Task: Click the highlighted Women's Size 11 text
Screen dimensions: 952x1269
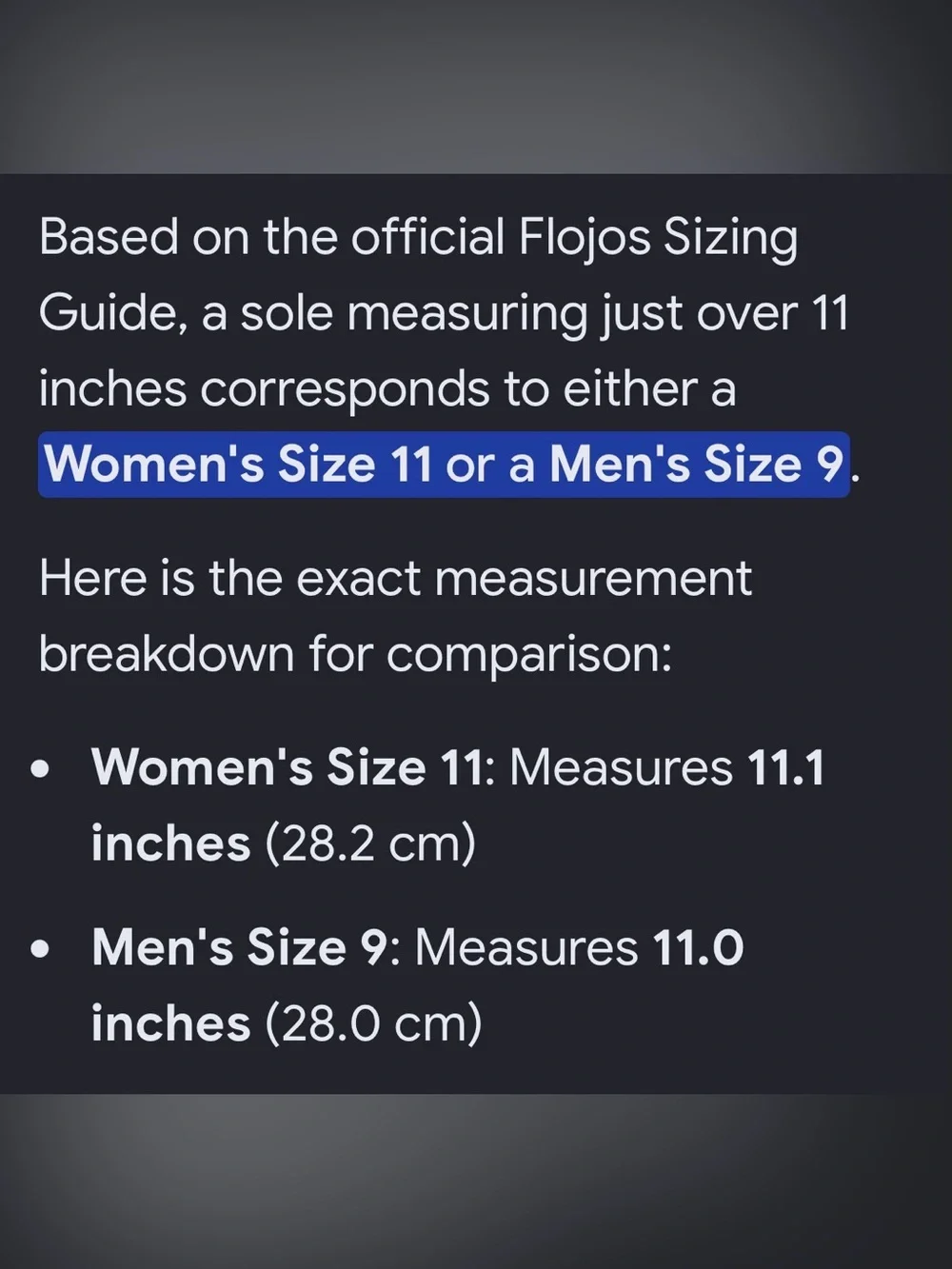Action: pos(238,465)
